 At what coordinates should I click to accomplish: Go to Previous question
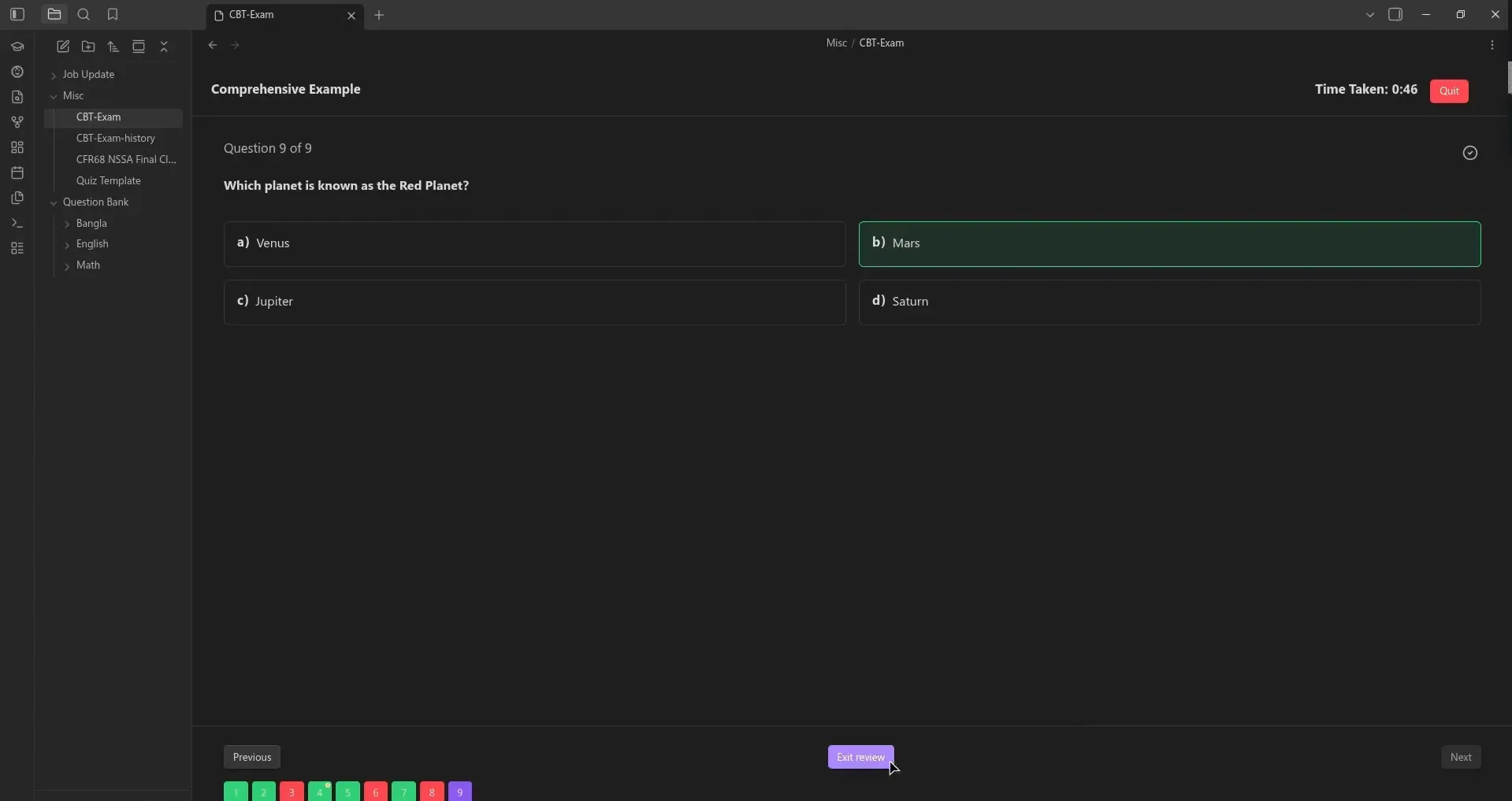(252, 757)
